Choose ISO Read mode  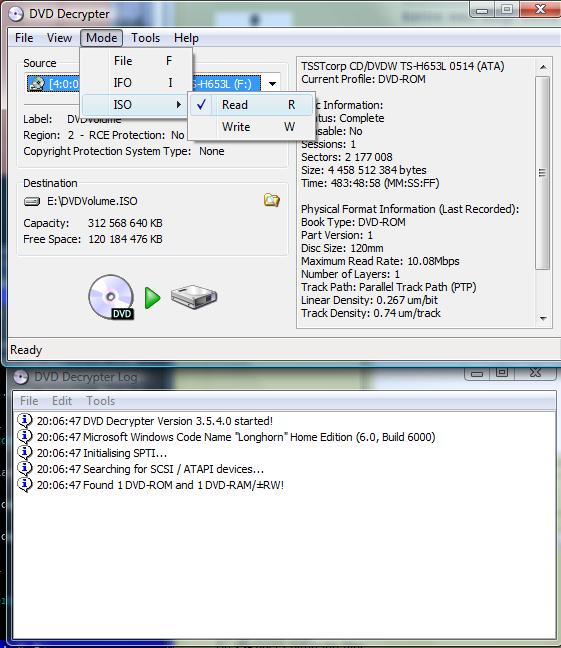[251, 105]
